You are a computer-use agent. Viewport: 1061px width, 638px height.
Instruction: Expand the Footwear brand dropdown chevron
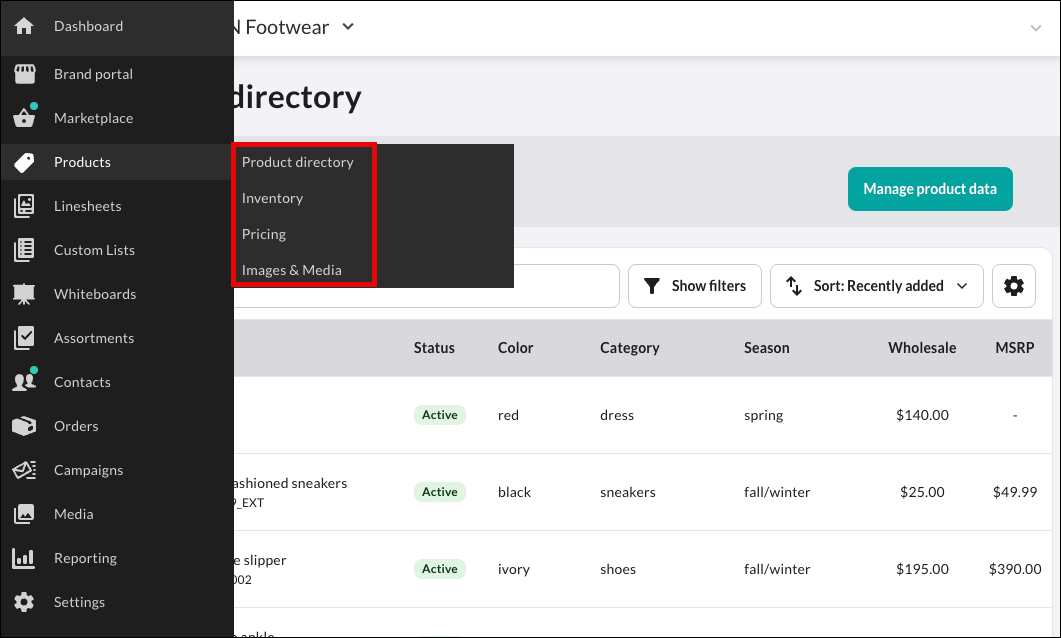coord(348,27)
